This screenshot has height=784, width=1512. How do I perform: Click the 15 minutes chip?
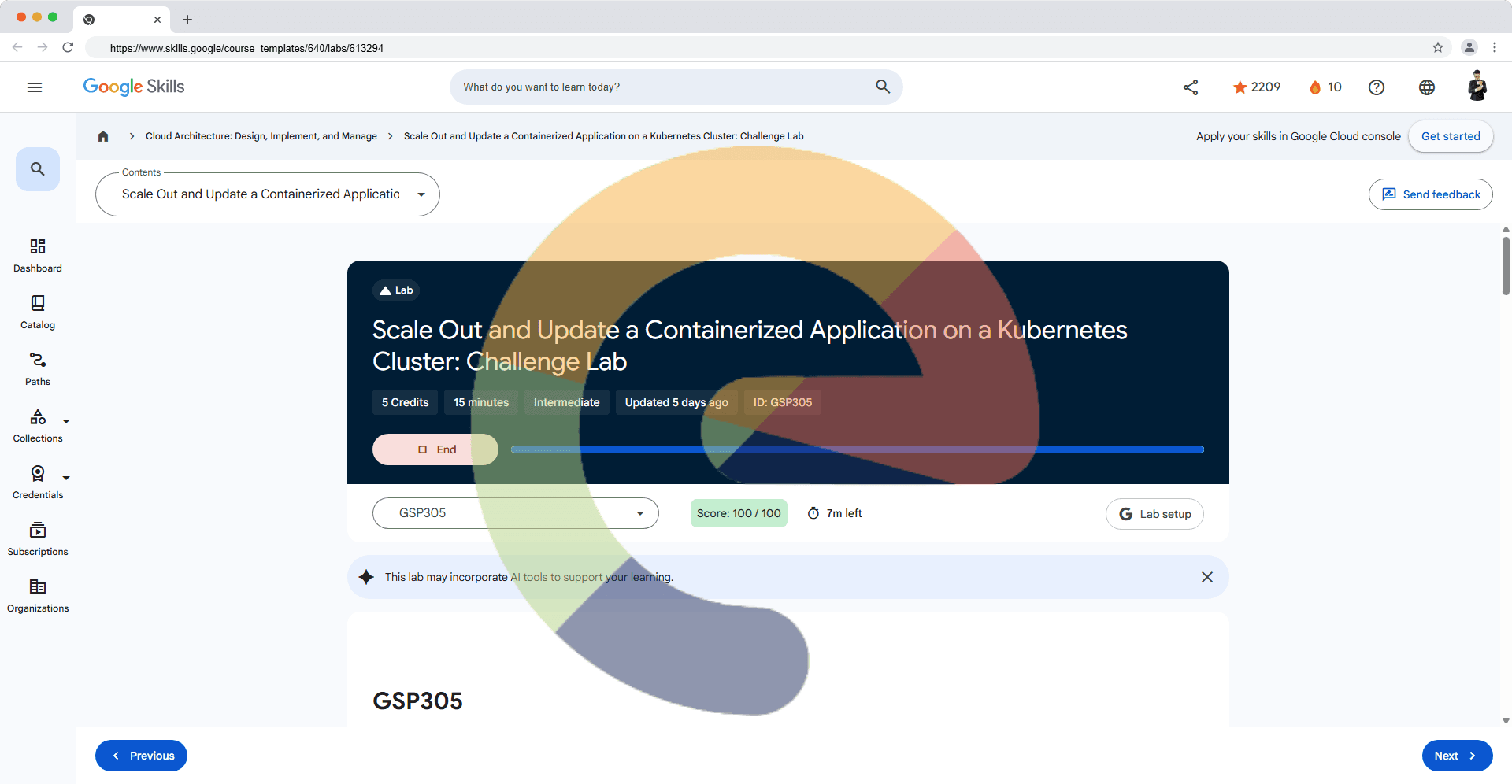pos(481,402)
